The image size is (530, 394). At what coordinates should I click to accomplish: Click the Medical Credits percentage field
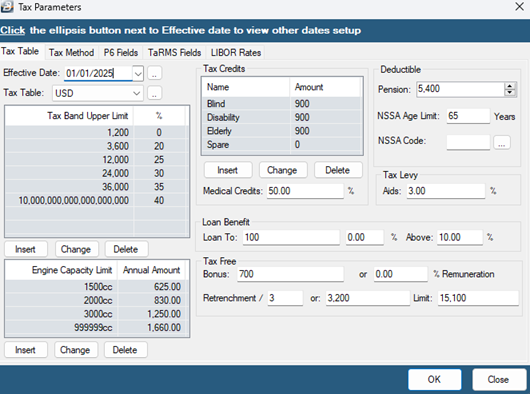point(305,191)
